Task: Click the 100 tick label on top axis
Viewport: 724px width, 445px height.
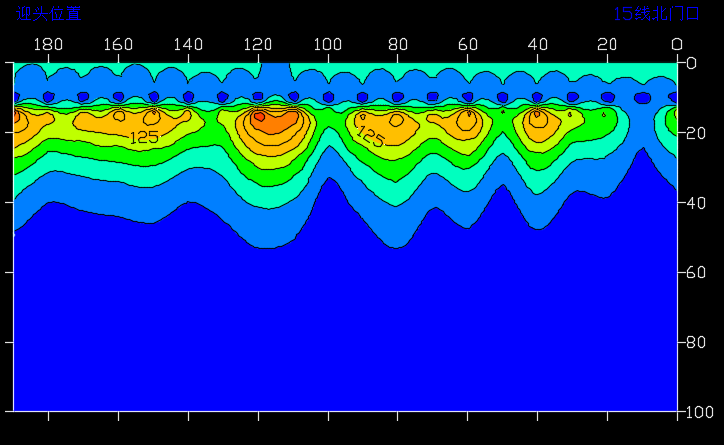Action: [327, 44]
